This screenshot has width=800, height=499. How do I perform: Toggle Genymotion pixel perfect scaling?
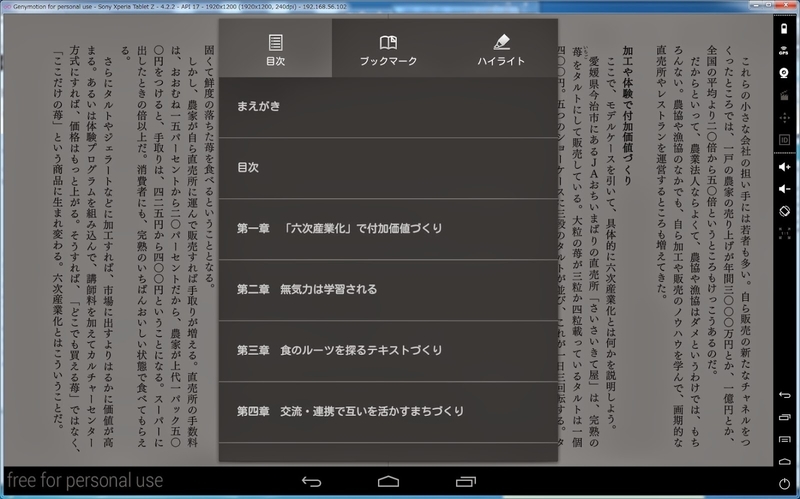784,234
